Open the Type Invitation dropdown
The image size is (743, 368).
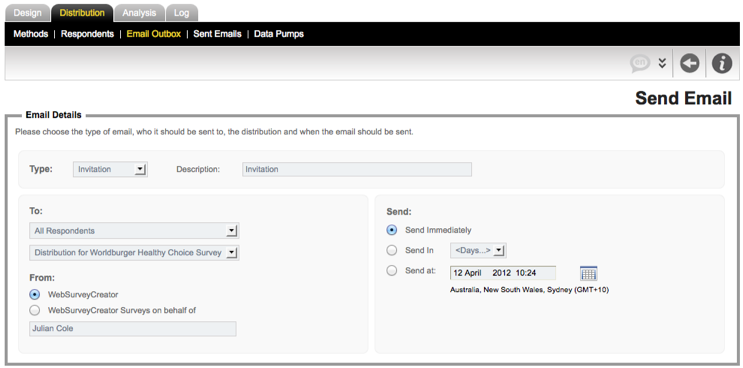[110, 170]
